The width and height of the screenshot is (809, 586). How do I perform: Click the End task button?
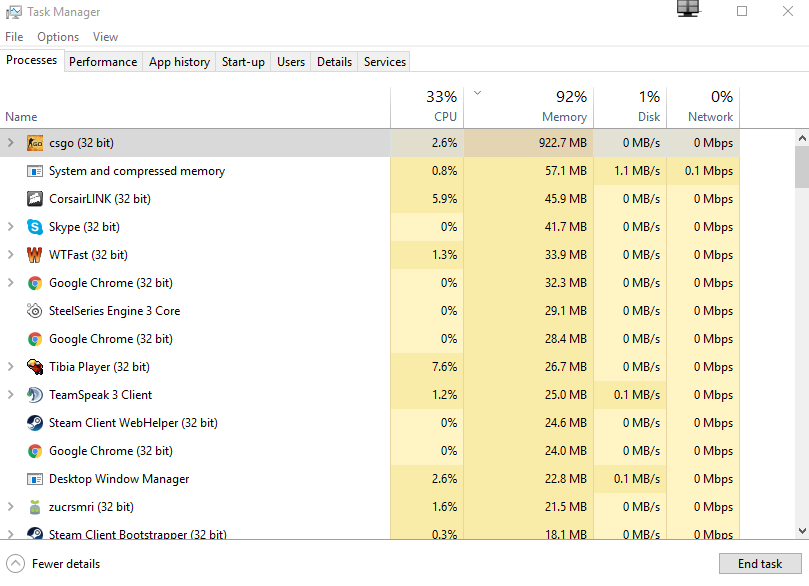[x=760, y=564]
